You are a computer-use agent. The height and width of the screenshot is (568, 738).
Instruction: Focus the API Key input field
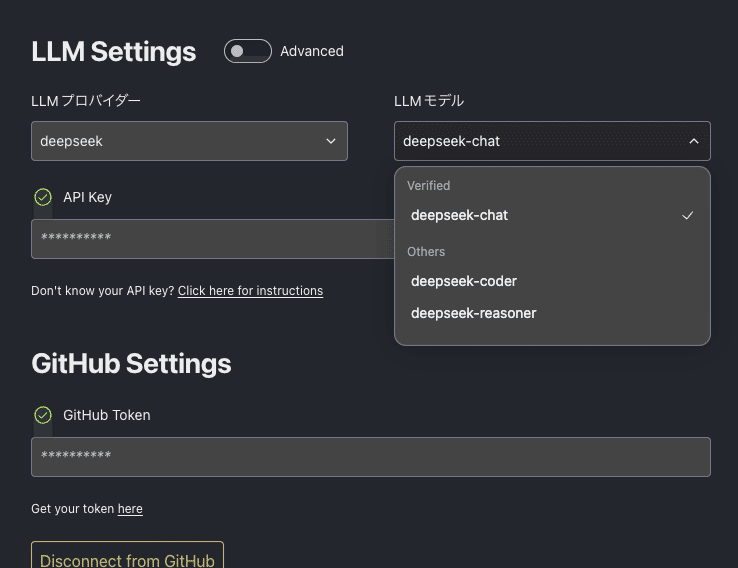(213, 239)
